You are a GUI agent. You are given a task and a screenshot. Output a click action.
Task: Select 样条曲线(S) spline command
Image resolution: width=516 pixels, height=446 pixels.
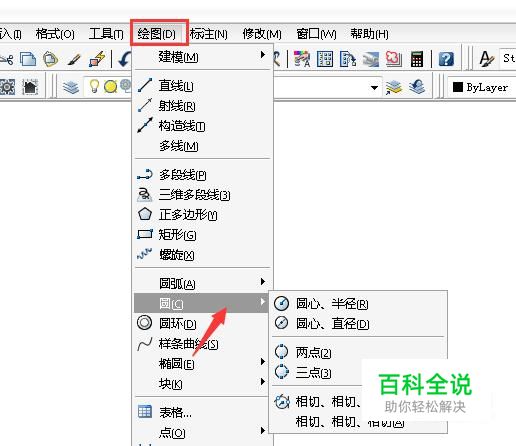click(202, 344)
